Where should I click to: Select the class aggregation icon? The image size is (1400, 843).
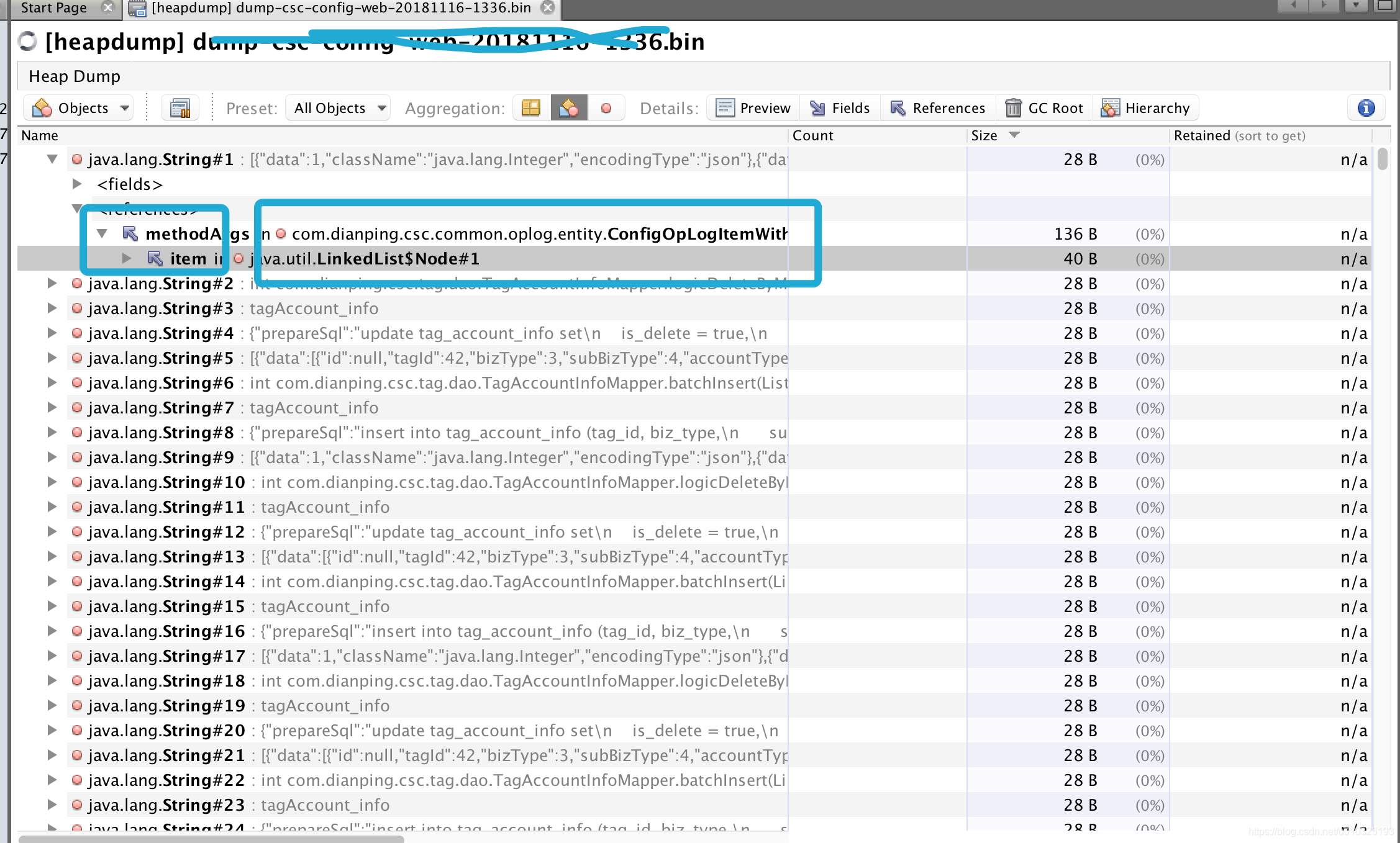pos(530,107)
